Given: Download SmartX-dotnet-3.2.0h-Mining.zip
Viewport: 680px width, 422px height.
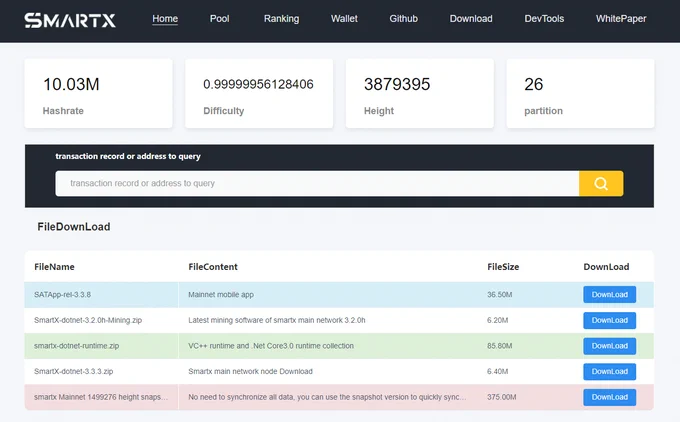Looking at the screenshot, I should pos(609,320).
